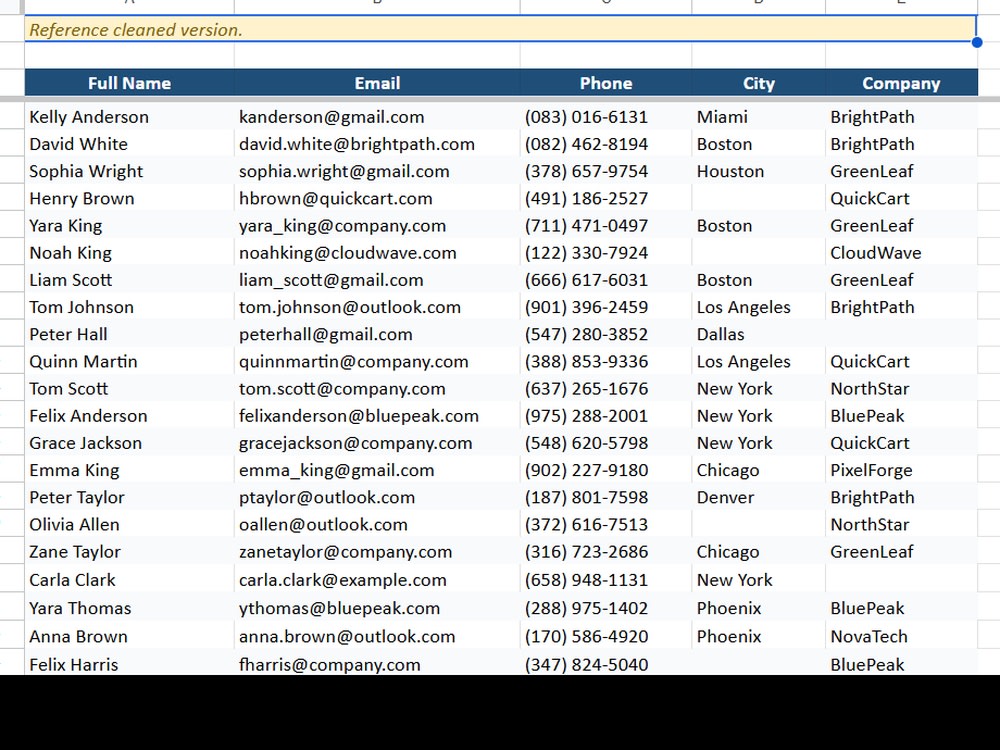Viewport: 1000px width, 750px height.
Task: Select the quinnmartin@company.com cell
Action: pyautogui.click(x=377, y=362)
